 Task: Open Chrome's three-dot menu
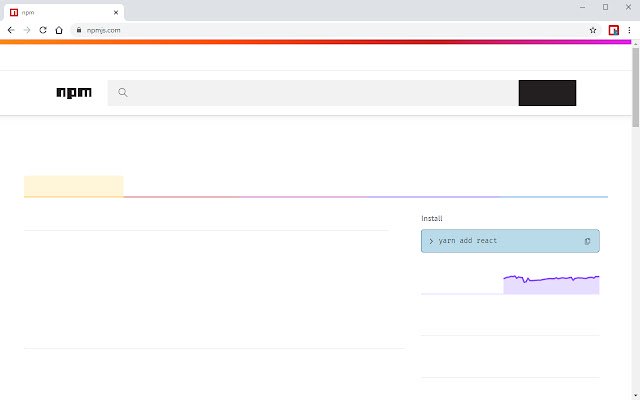629,30
